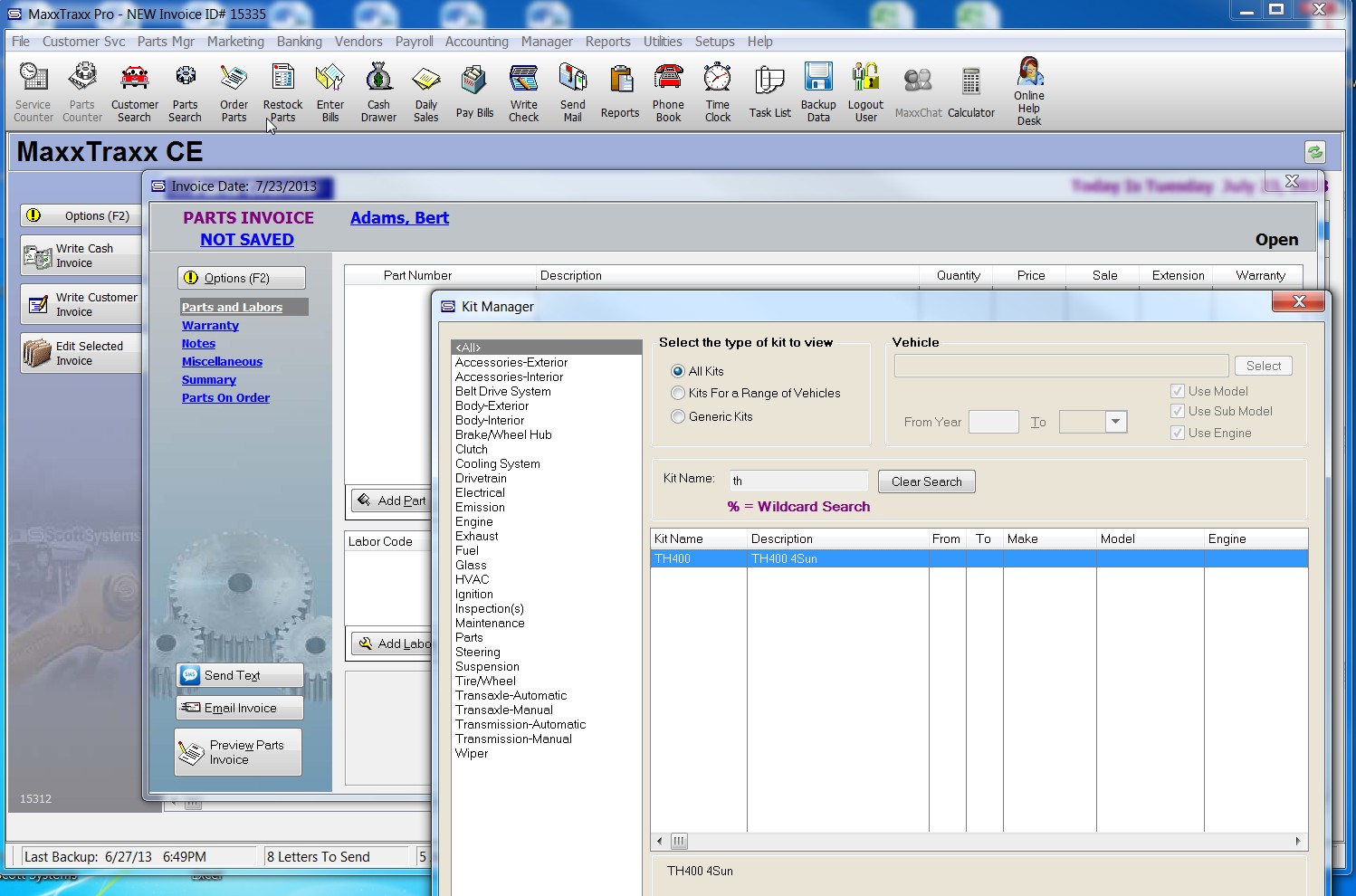Click the From Year input field
The width and height of the screenshot is (1356, 896).
pyautogui.click(x=993, y=422)
